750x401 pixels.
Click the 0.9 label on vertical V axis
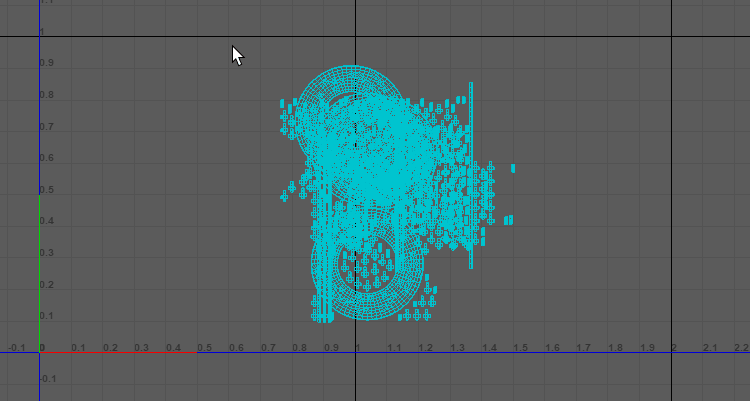(47, 63)
